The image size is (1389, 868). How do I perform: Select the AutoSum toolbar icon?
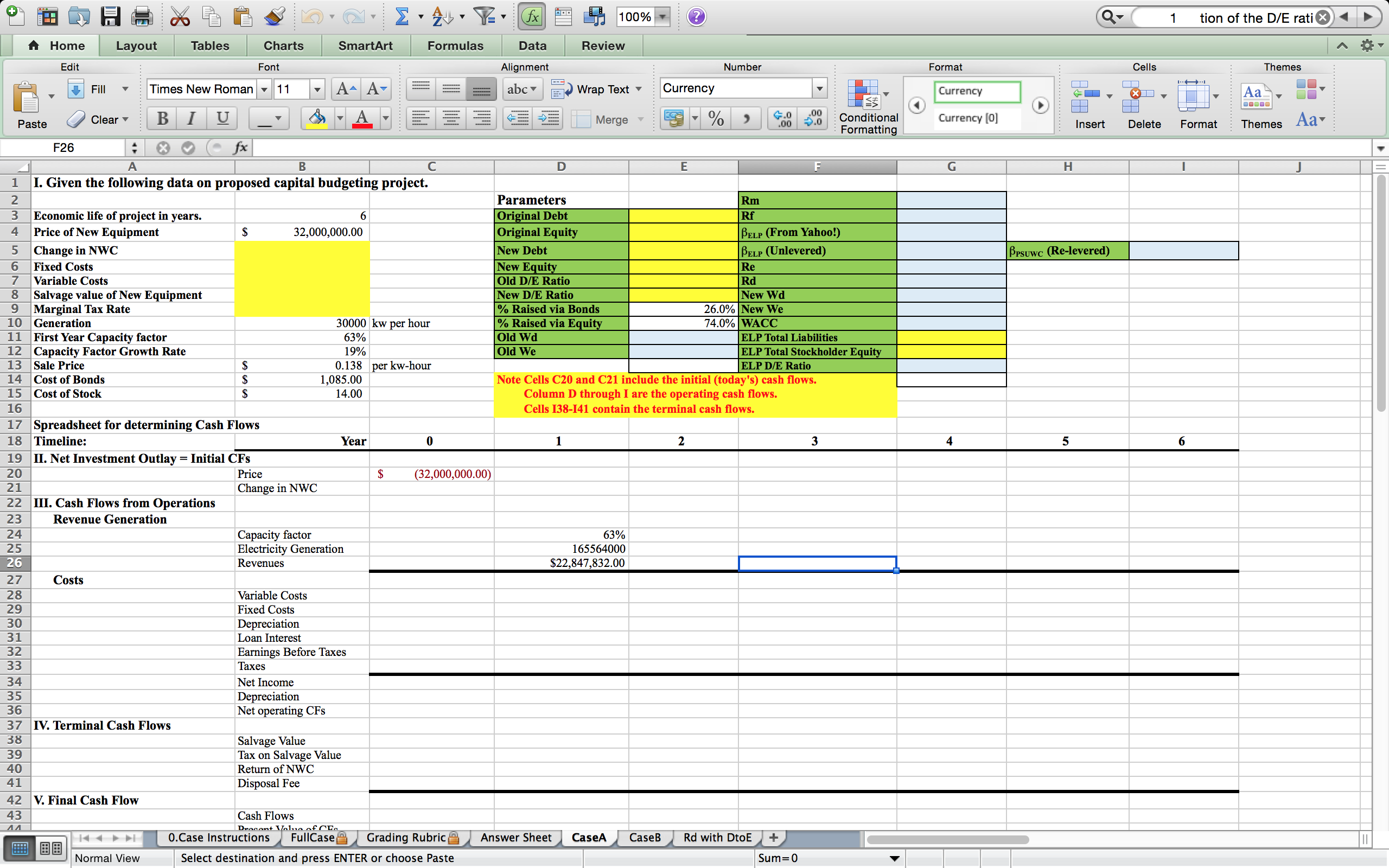pos(402,16)
